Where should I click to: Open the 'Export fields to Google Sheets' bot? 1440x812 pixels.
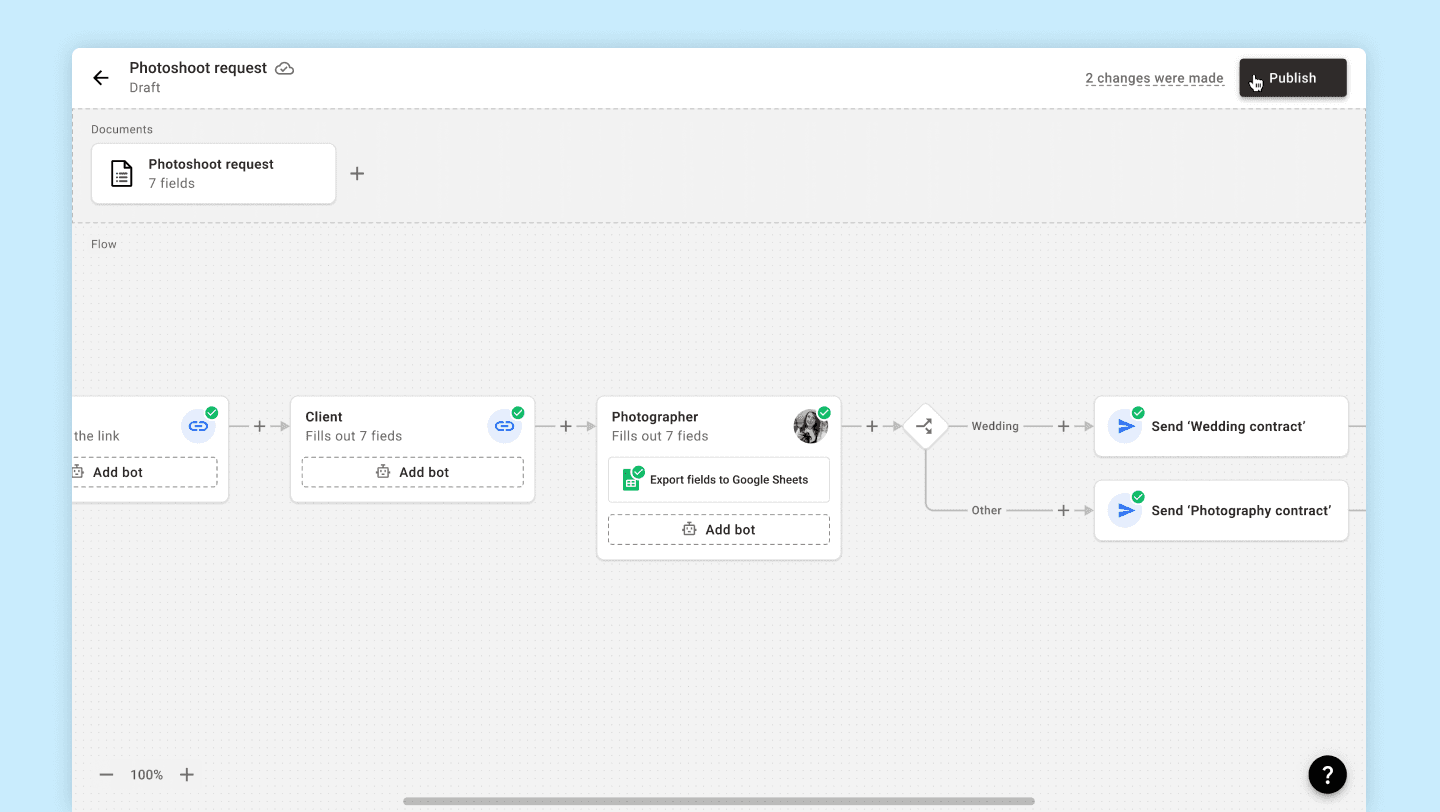[x=719, y=480]
